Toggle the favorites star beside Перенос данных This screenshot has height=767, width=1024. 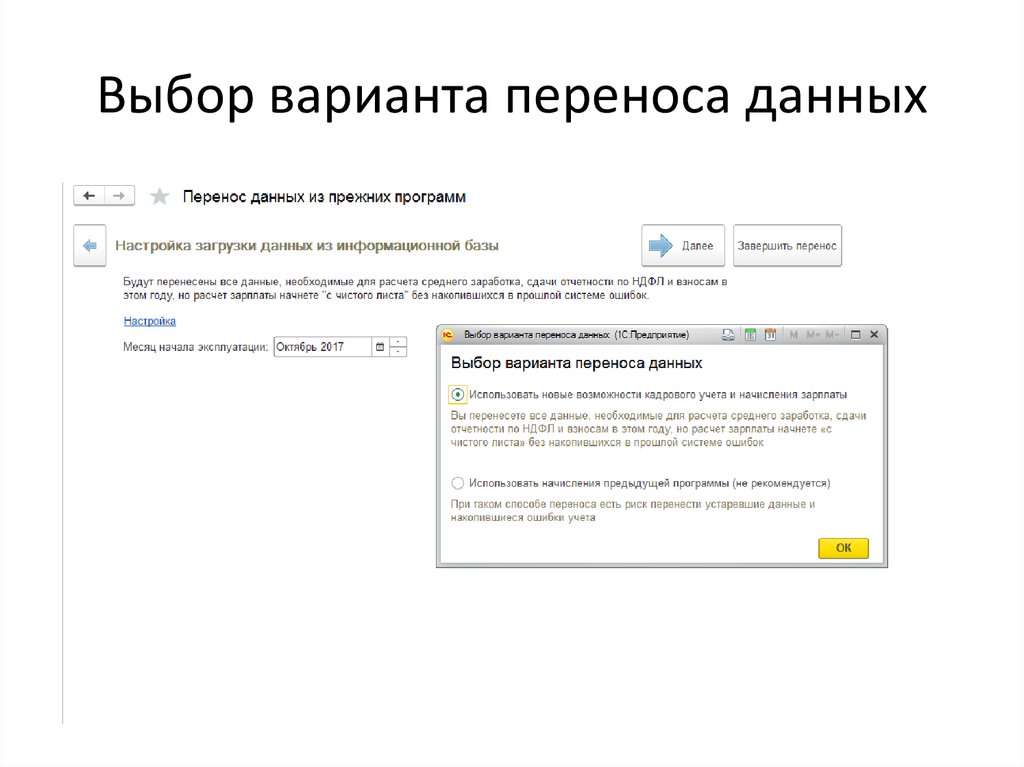pyautogui.click(x=159, y=195)
